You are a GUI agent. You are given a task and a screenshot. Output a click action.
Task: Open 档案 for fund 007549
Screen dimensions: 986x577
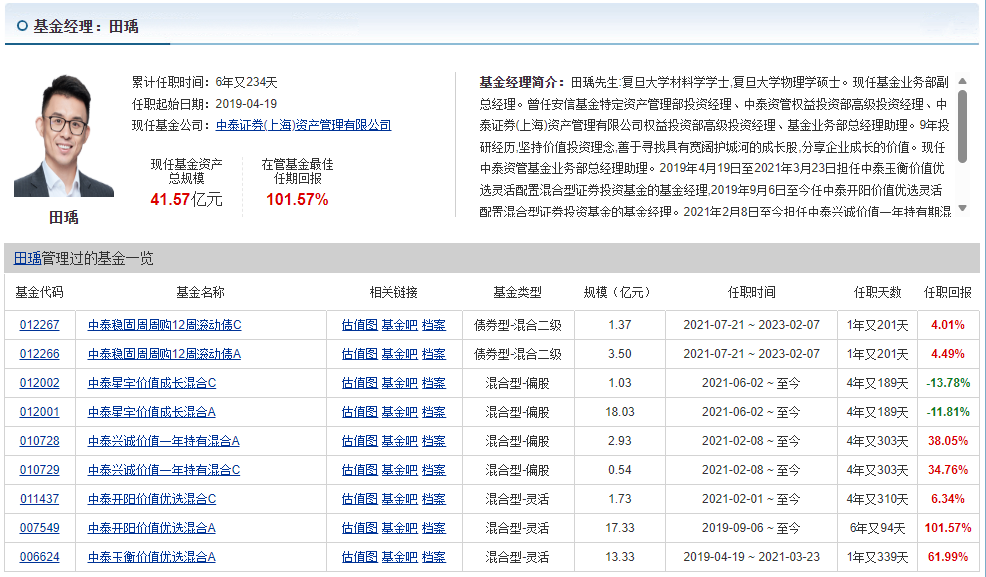(433, 527)
